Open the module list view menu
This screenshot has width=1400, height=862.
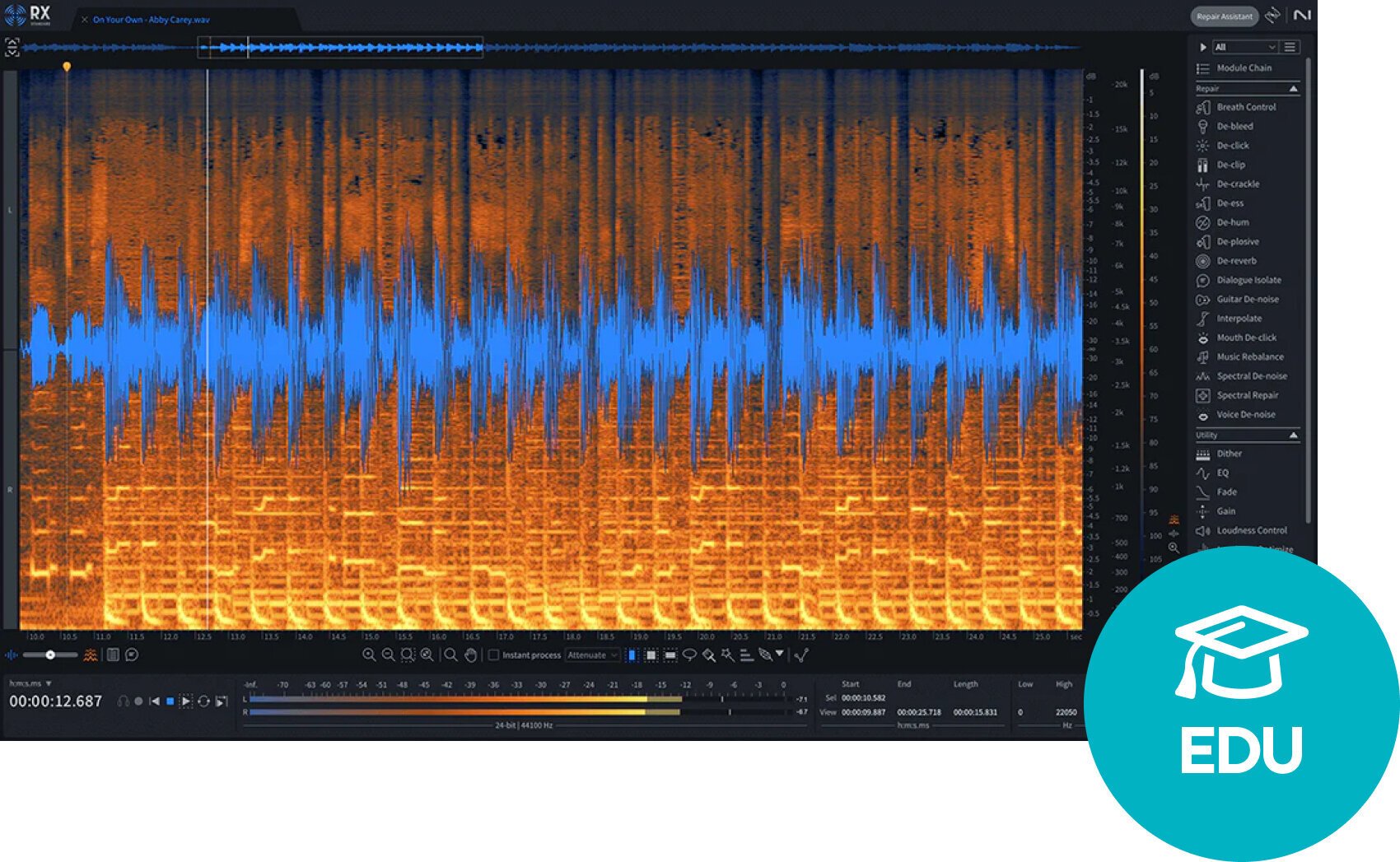point(1290,47)
